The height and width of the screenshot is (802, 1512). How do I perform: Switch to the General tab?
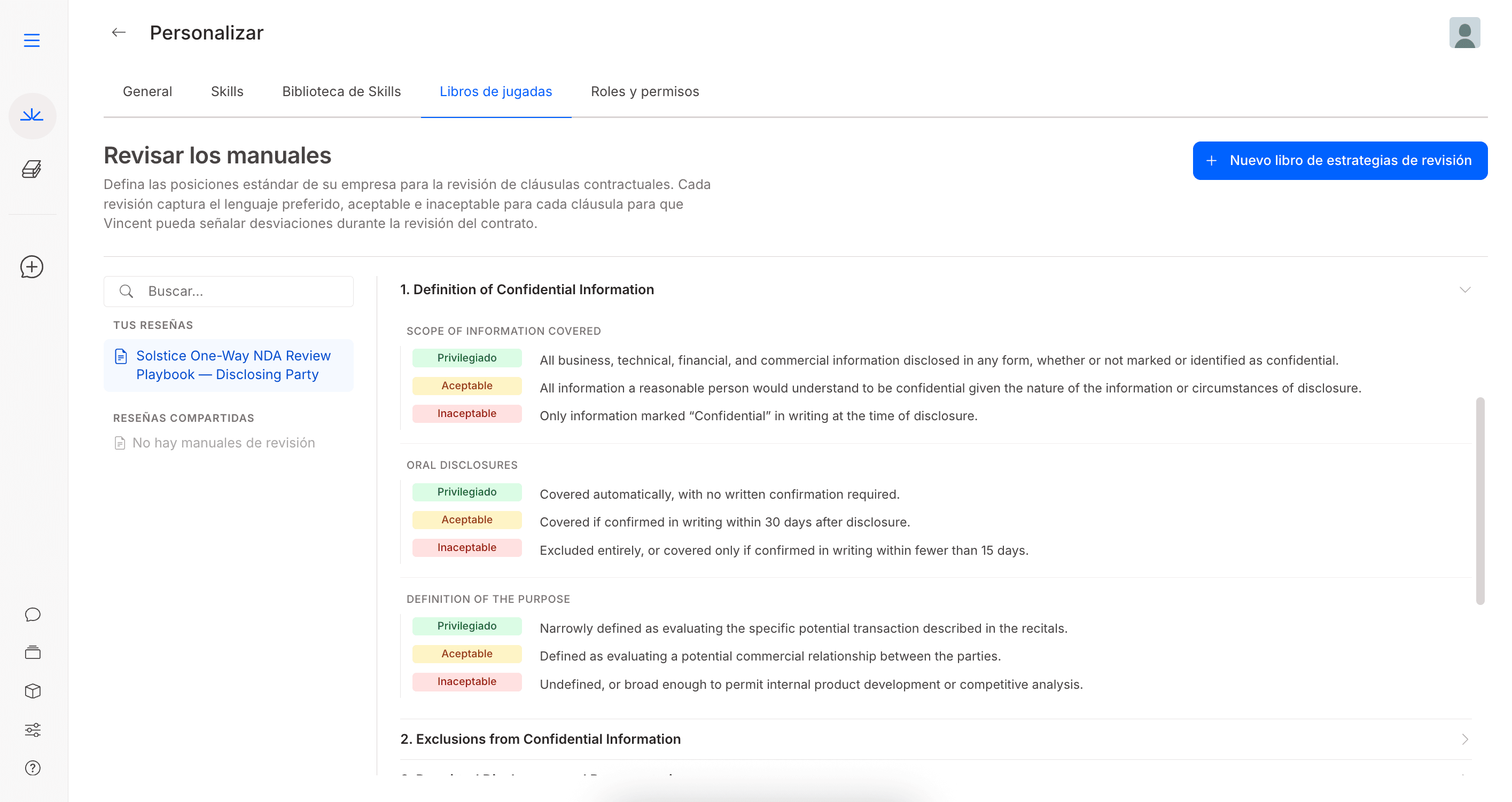147,91
